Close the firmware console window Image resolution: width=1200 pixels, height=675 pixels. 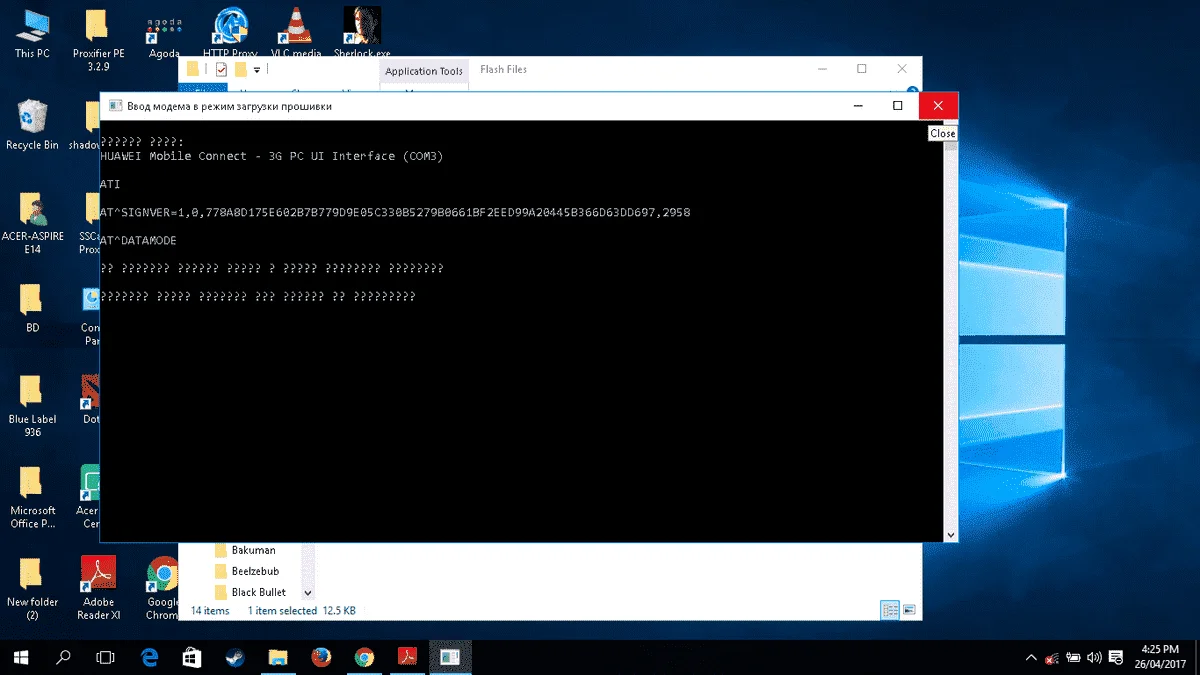coord(938,106)
